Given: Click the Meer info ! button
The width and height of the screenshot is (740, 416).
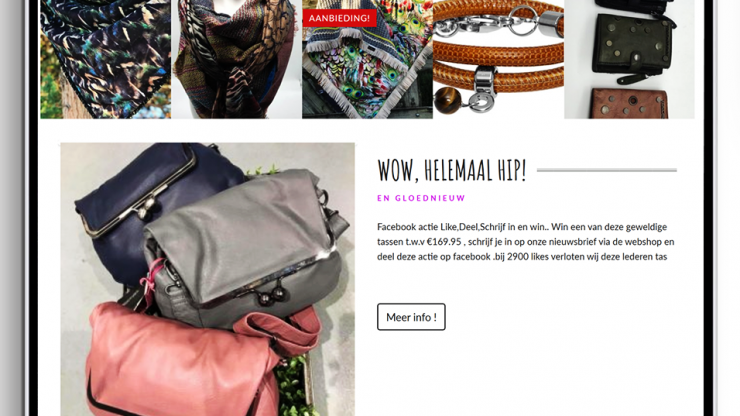Looking at the screenshot, I should click(411, 317).
